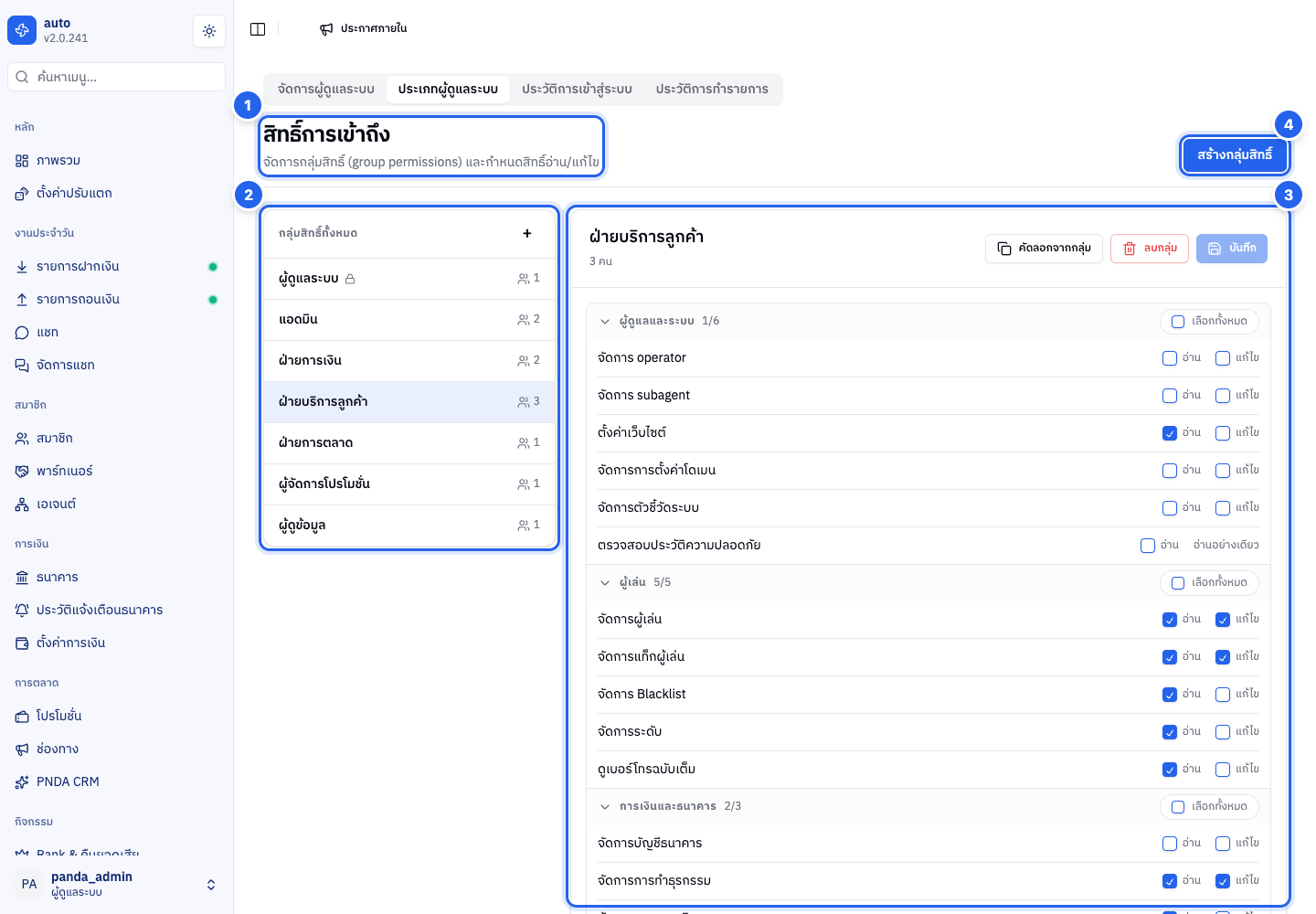This screenshot has width=1316, height=914.
Task: Open ประวัติแจ้งเตือนธนาคาร page
Action: coord(117,610)
